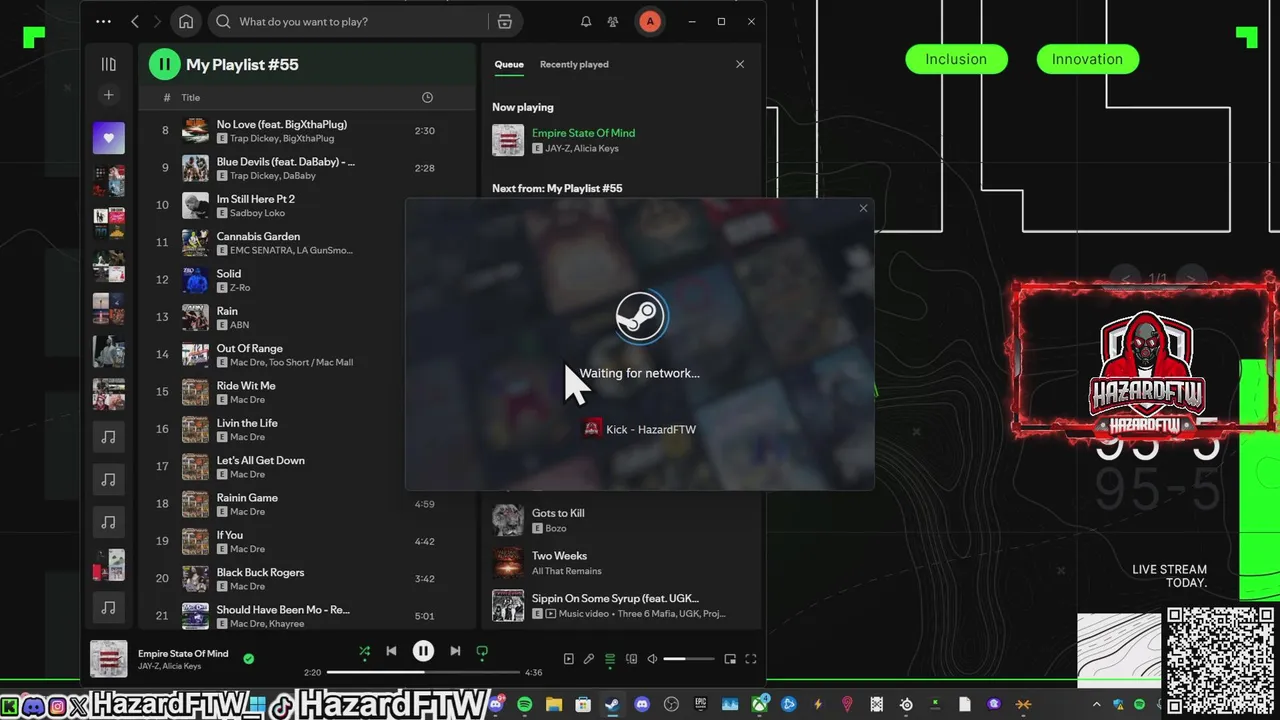Select the track Let's All Get Down

click(x=307, y=467)
